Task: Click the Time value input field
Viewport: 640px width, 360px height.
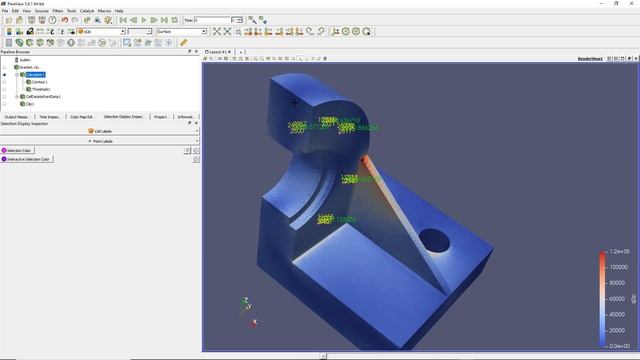Action: coord(212,20)
